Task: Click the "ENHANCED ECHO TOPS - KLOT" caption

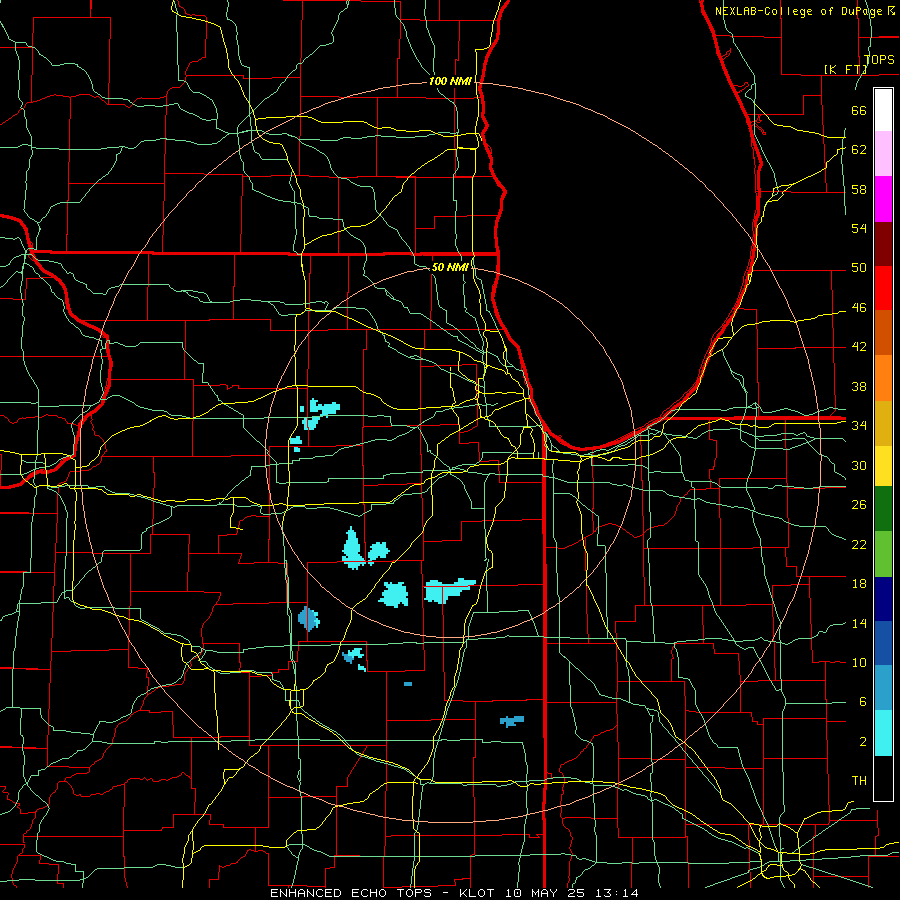Action: [x=382, y=893]
